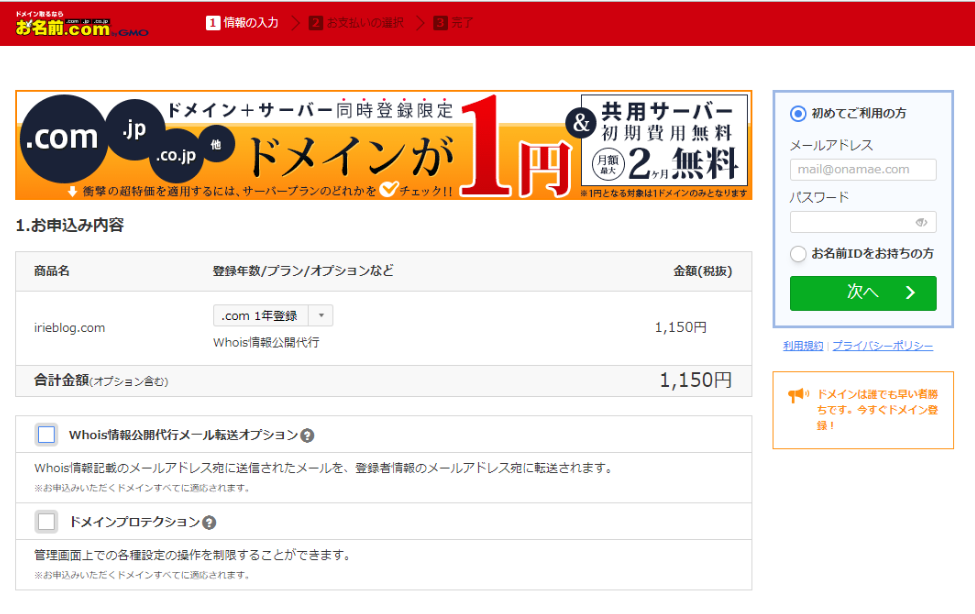
Task: Click the 商品名 column header
Action: tap(52, 271)
